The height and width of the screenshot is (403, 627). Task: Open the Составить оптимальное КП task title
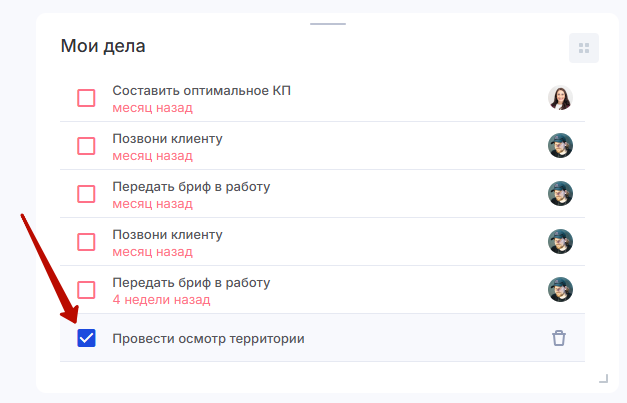[x=201, y=91]
